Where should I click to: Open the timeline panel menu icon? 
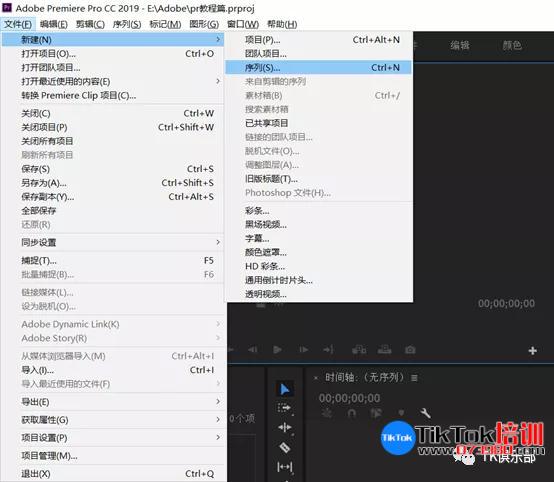(414, 378)
